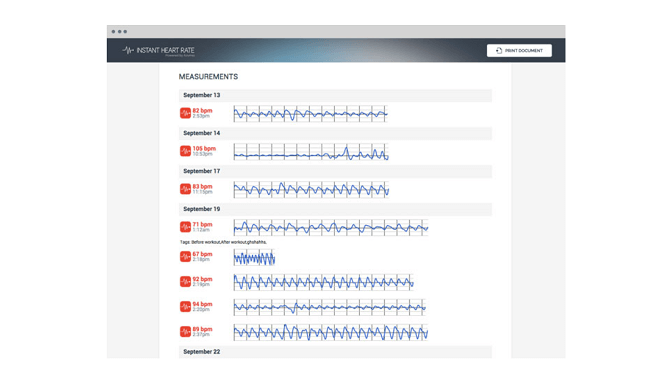The width and height of the screenshot is (650, 390).
Task: Select the 82 bpm measurement heart icon
Action: pyautogui.click(x=185, y=113)
